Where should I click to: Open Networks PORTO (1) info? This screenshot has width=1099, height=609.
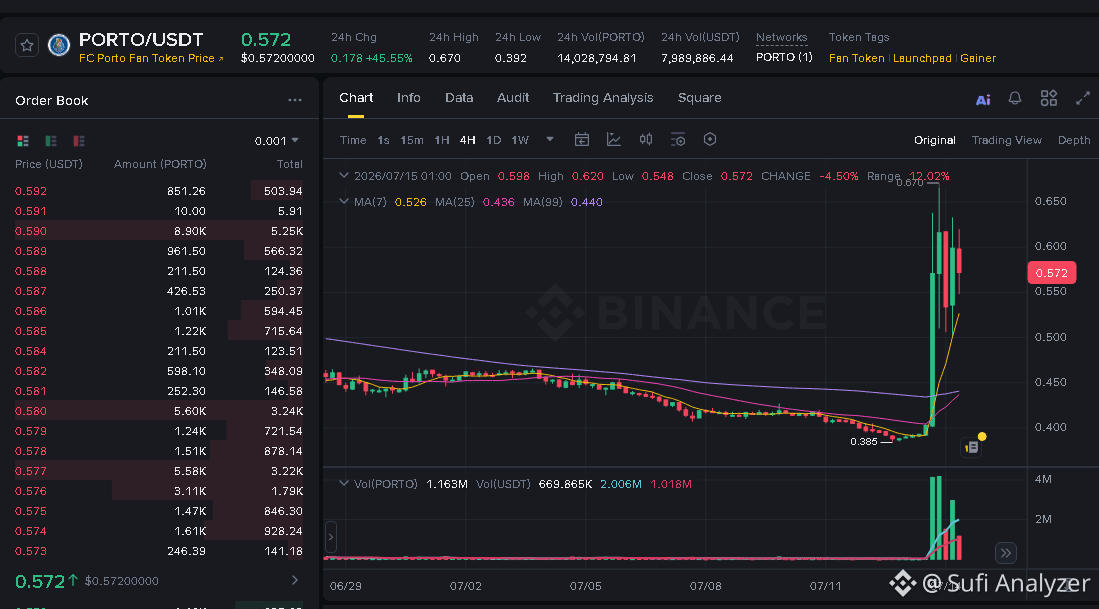pyautogui.click(x=784, y=57)
